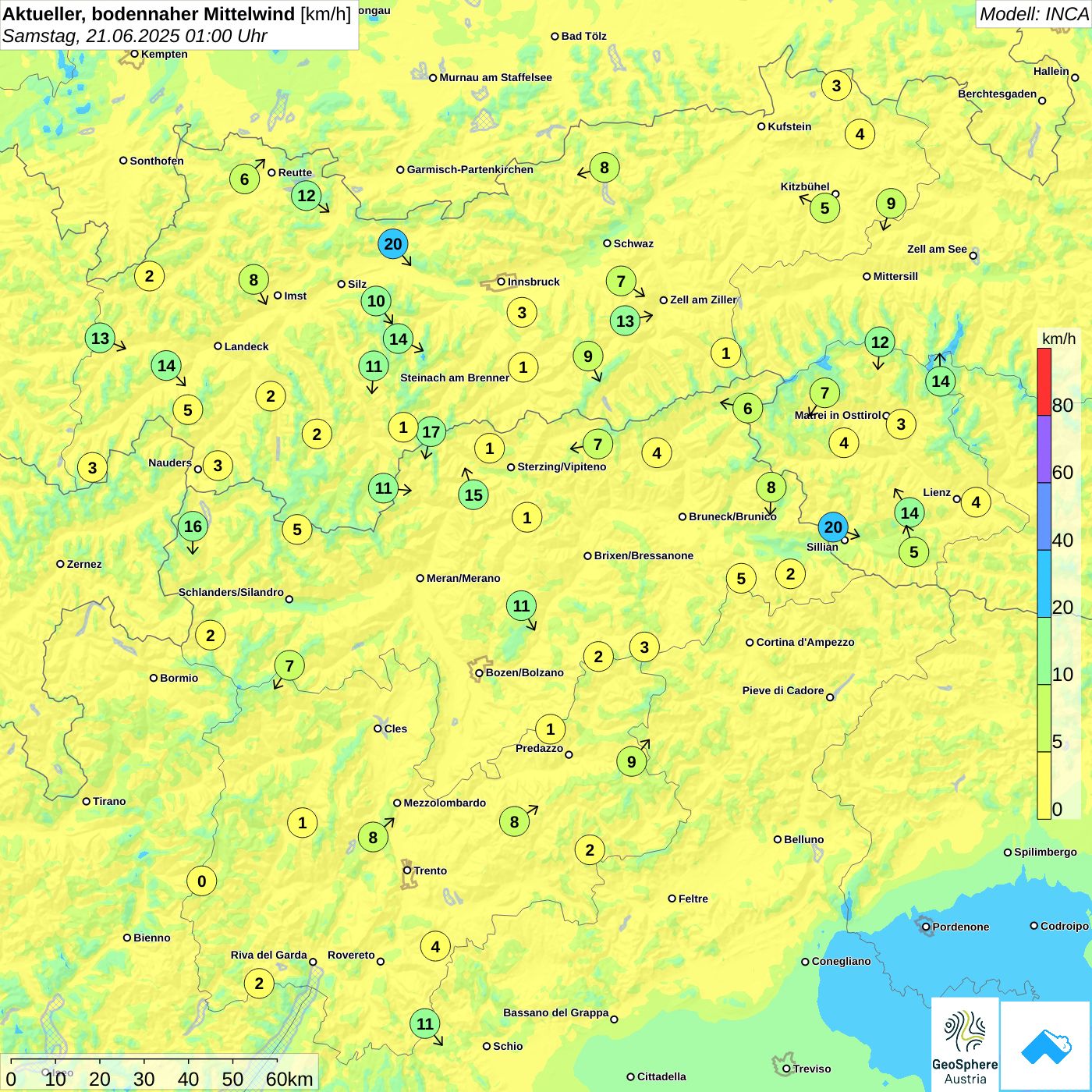Viewport: 1092px width, 1092px height.
Task: Click the 'Modell: INCA' label
Action: tap(1033, 13)
